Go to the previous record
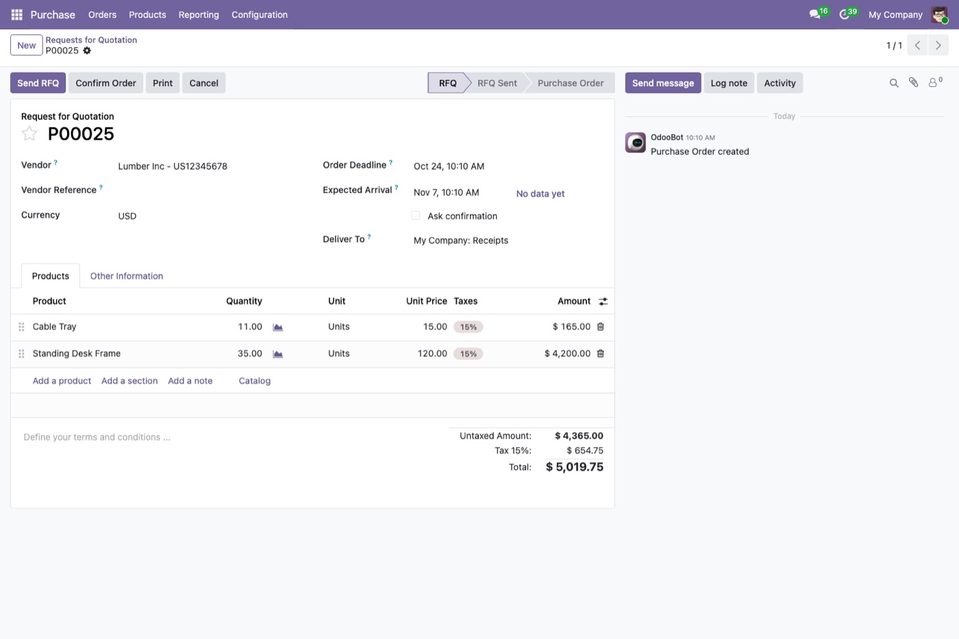 917,45
